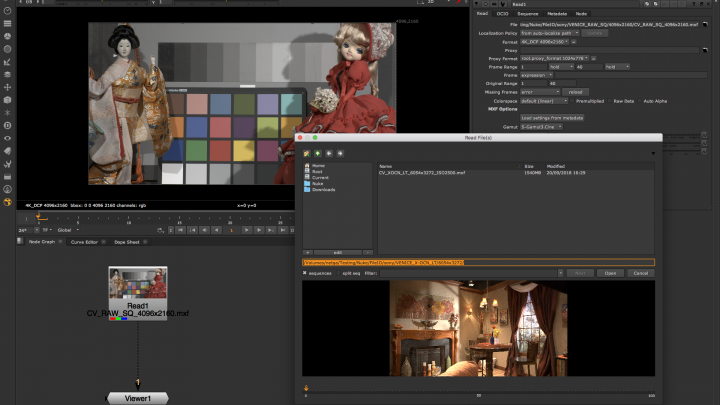Toggle the sequences checkbox
Image resolution: width=720 pixels, height=405 pixels.
pos(306,272)
